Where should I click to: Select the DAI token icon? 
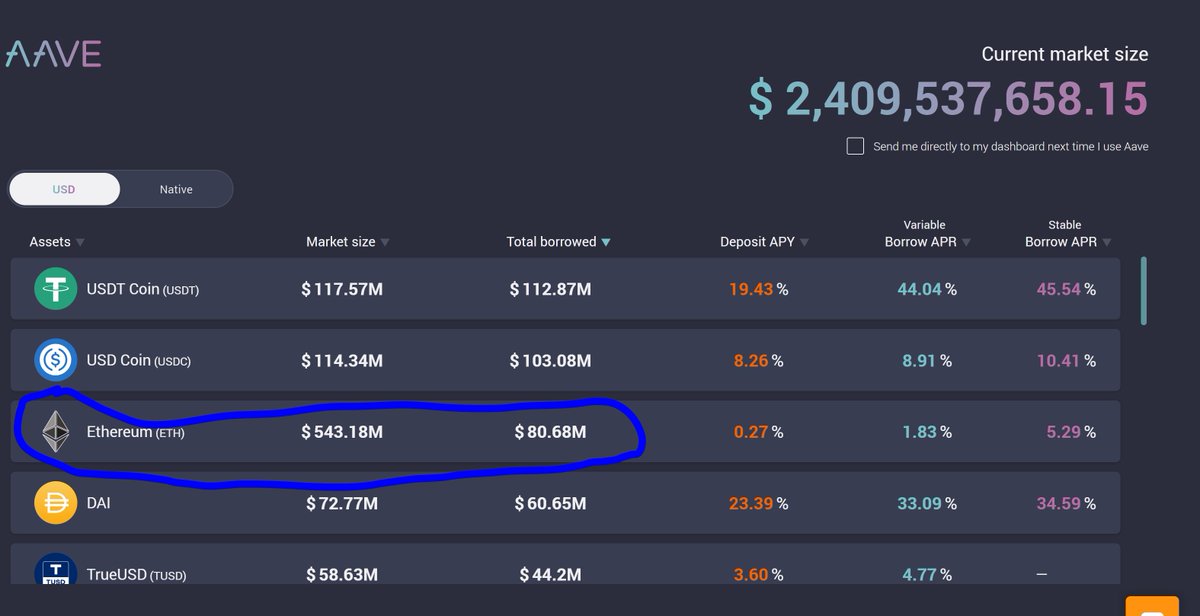click(x=55, y=503)
